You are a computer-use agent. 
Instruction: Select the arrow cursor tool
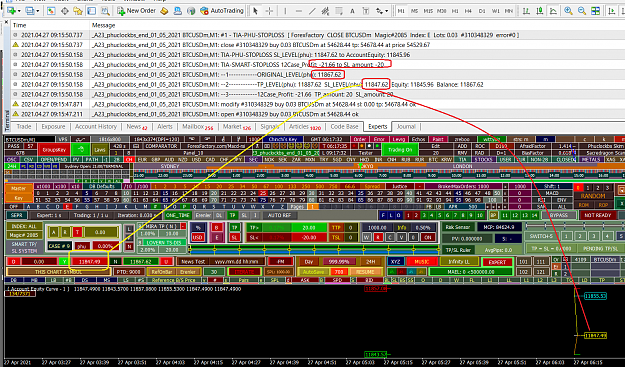256,11
